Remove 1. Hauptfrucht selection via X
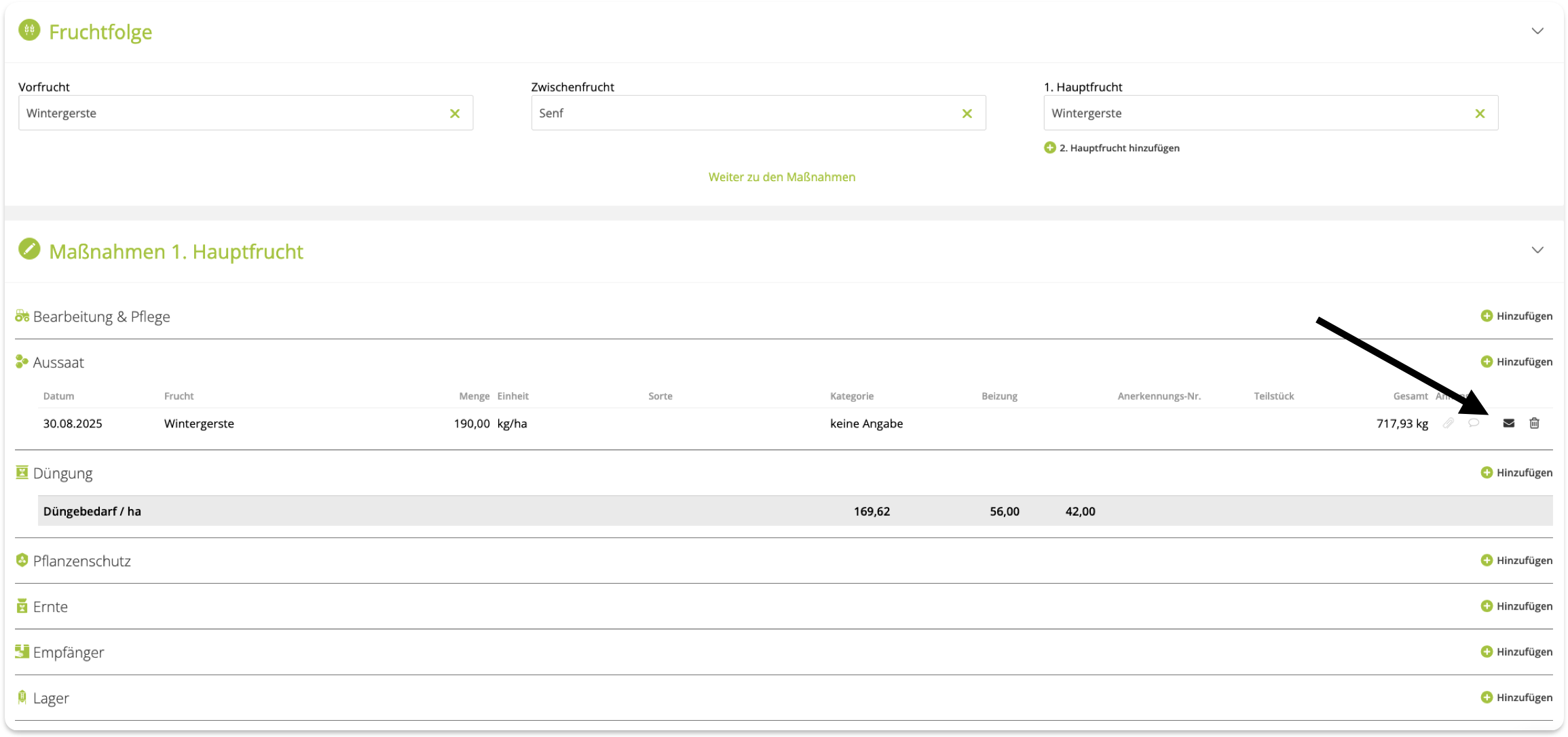 [x=1480, y=113]
